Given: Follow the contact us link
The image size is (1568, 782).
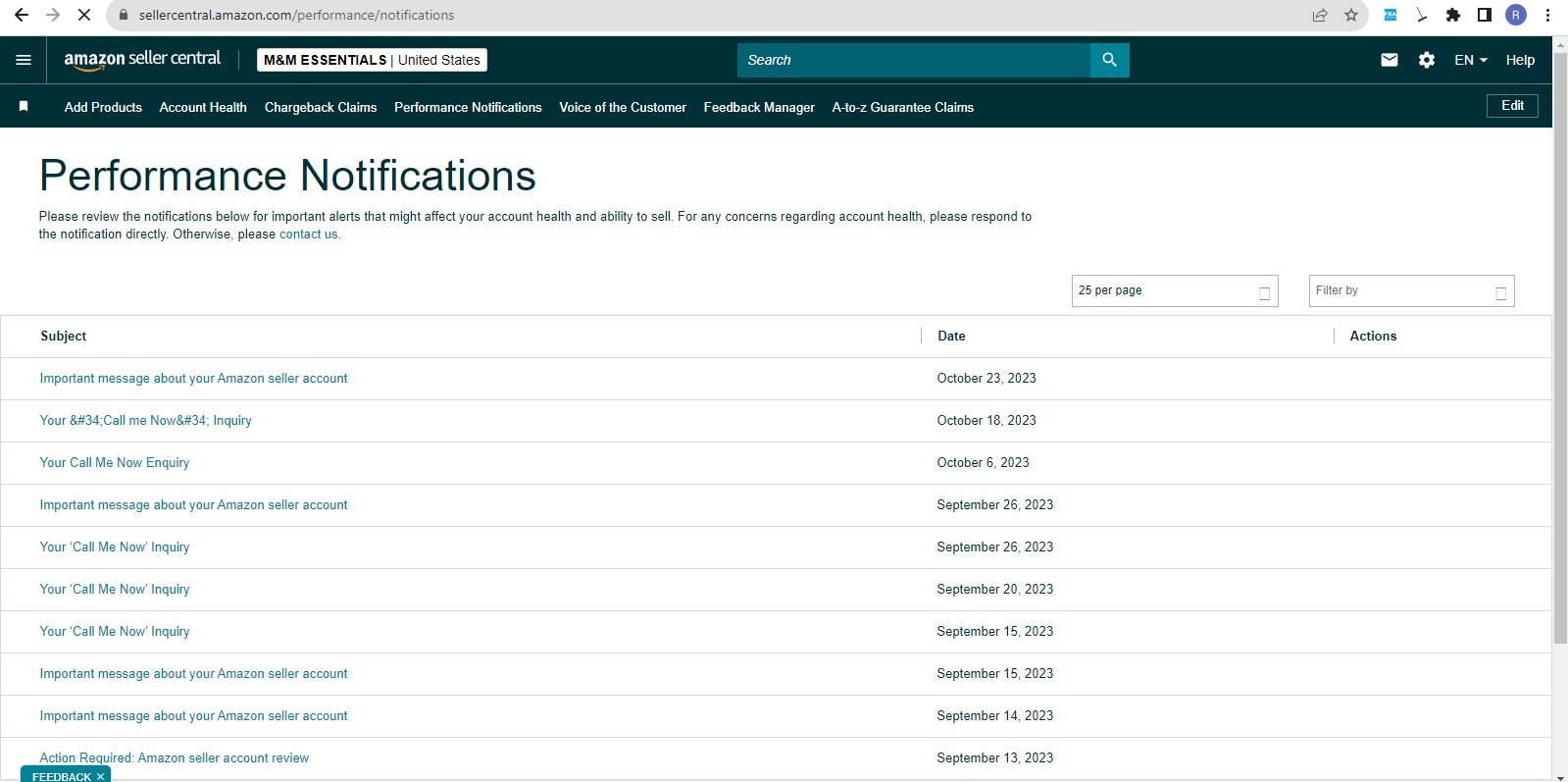Looking at the screenshot, I should pyautogui.click(x=309, y=235).
